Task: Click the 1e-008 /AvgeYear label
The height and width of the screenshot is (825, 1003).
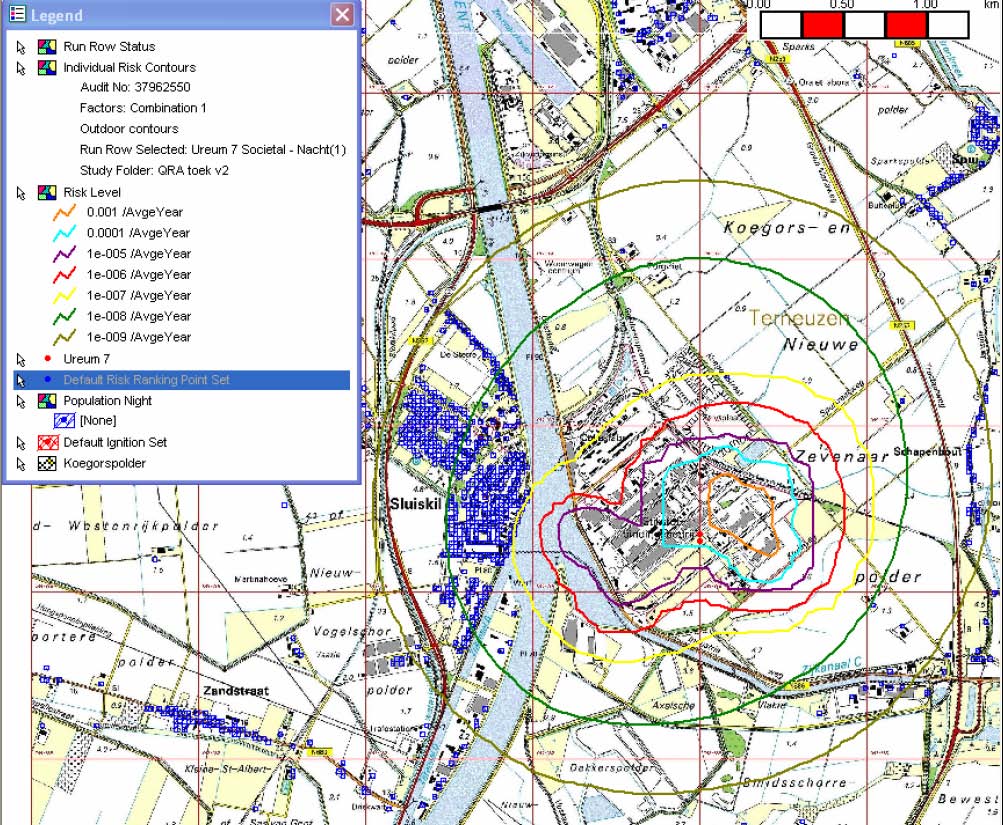Action: tap(139, 316)
